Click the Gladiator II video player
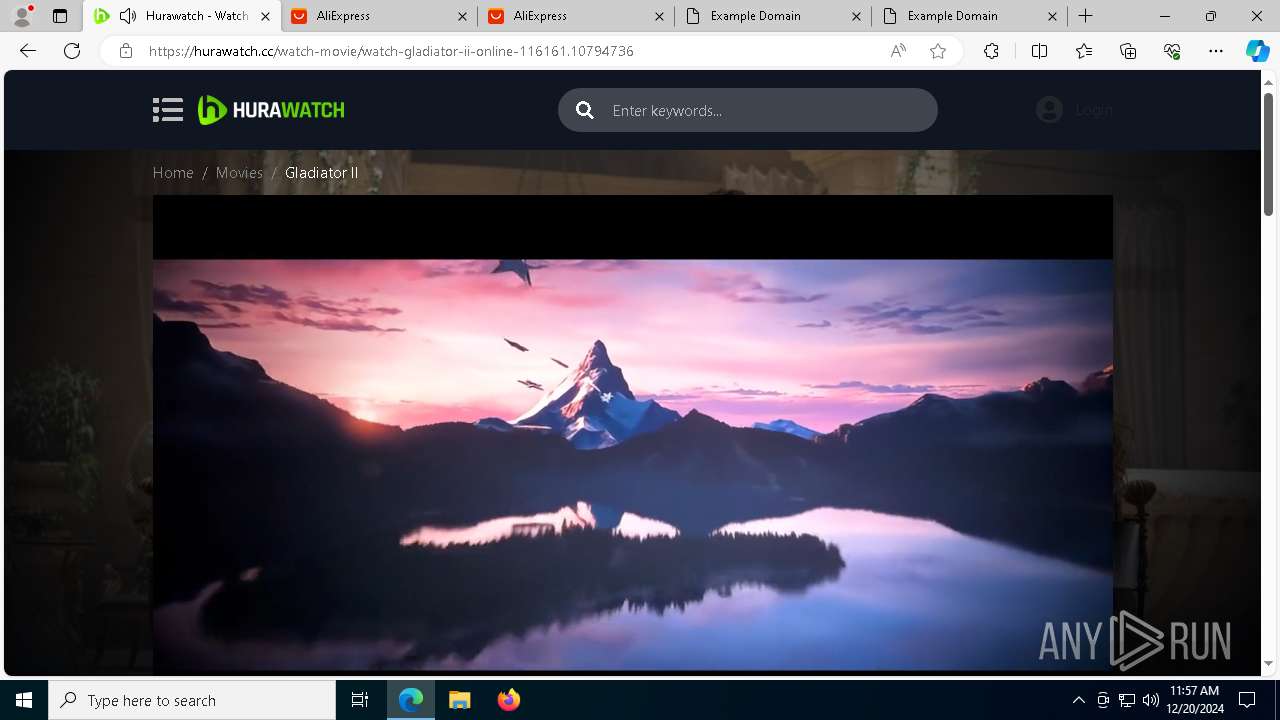This screenshot has width=1280, height=720. click(632, 433)
